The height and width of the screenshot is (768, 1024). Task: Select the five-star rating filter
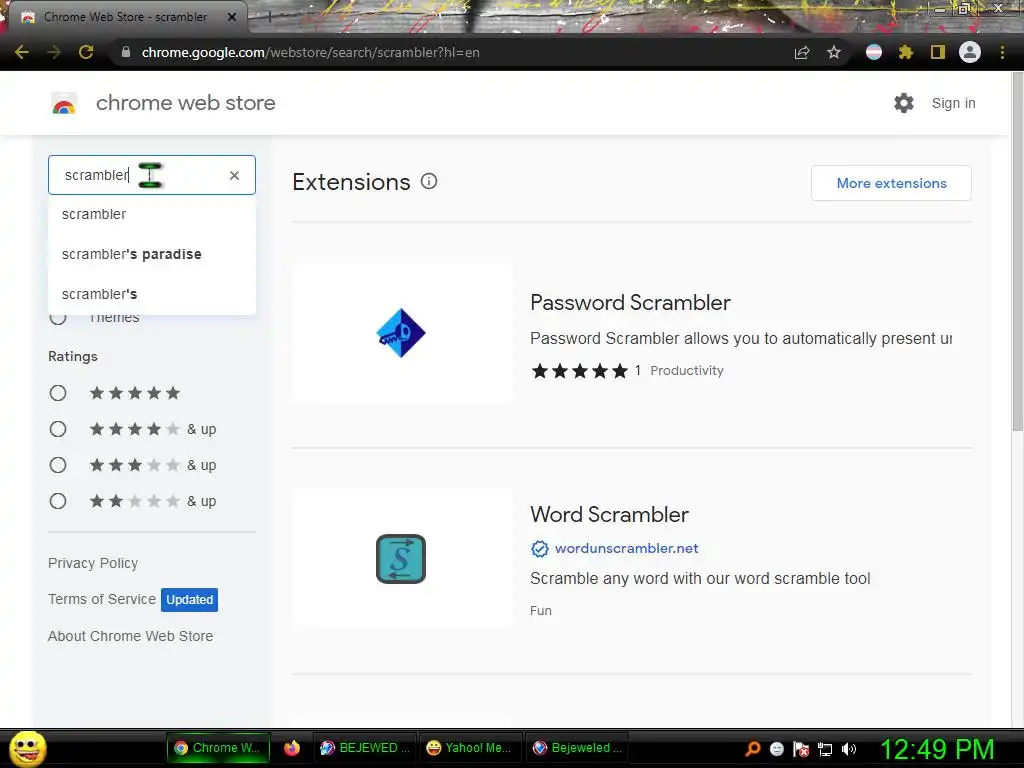coord(58,393)
